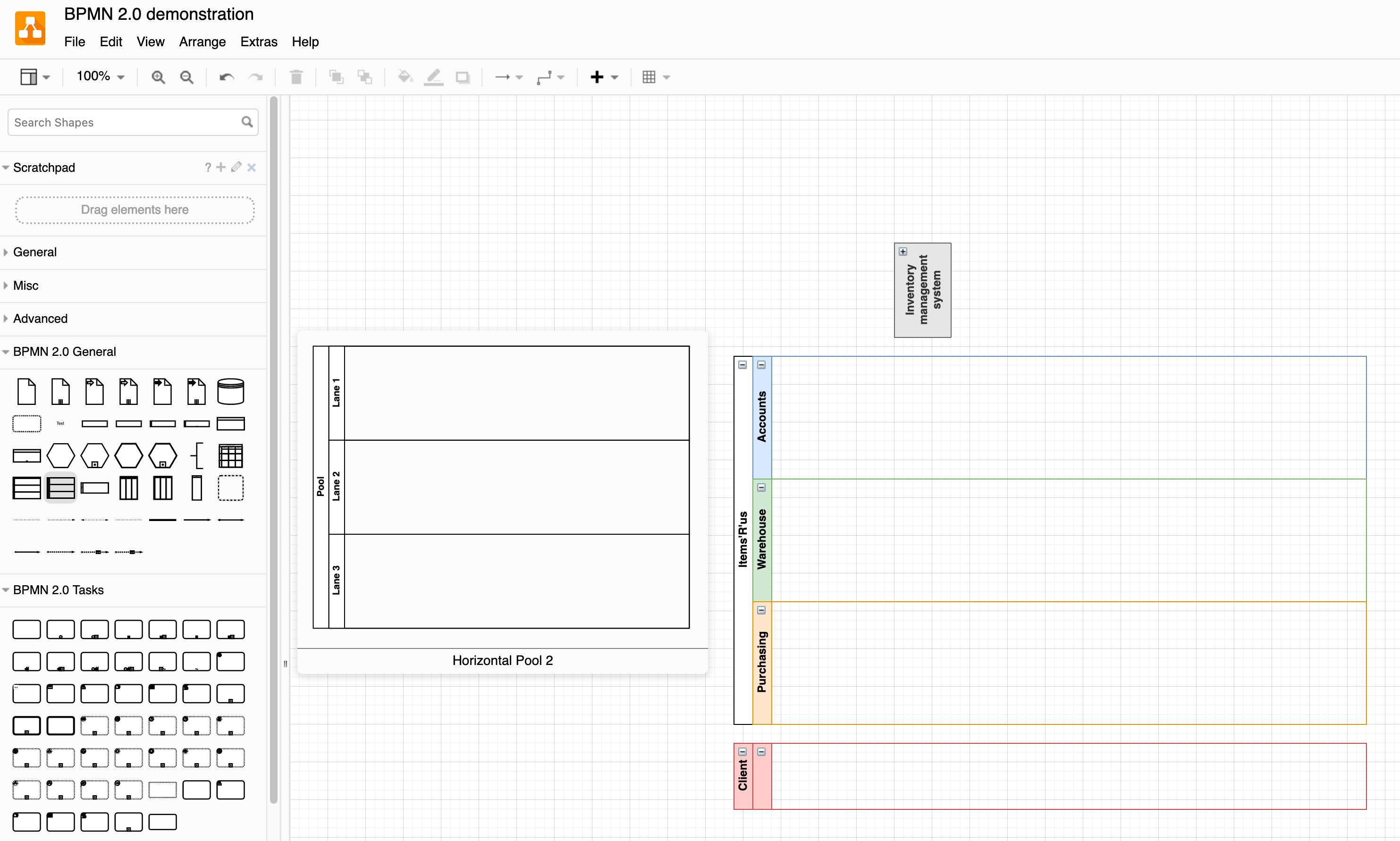Click inside the Search Shapes field
The height and width of the screenshot is (841, 1400).
113,122
